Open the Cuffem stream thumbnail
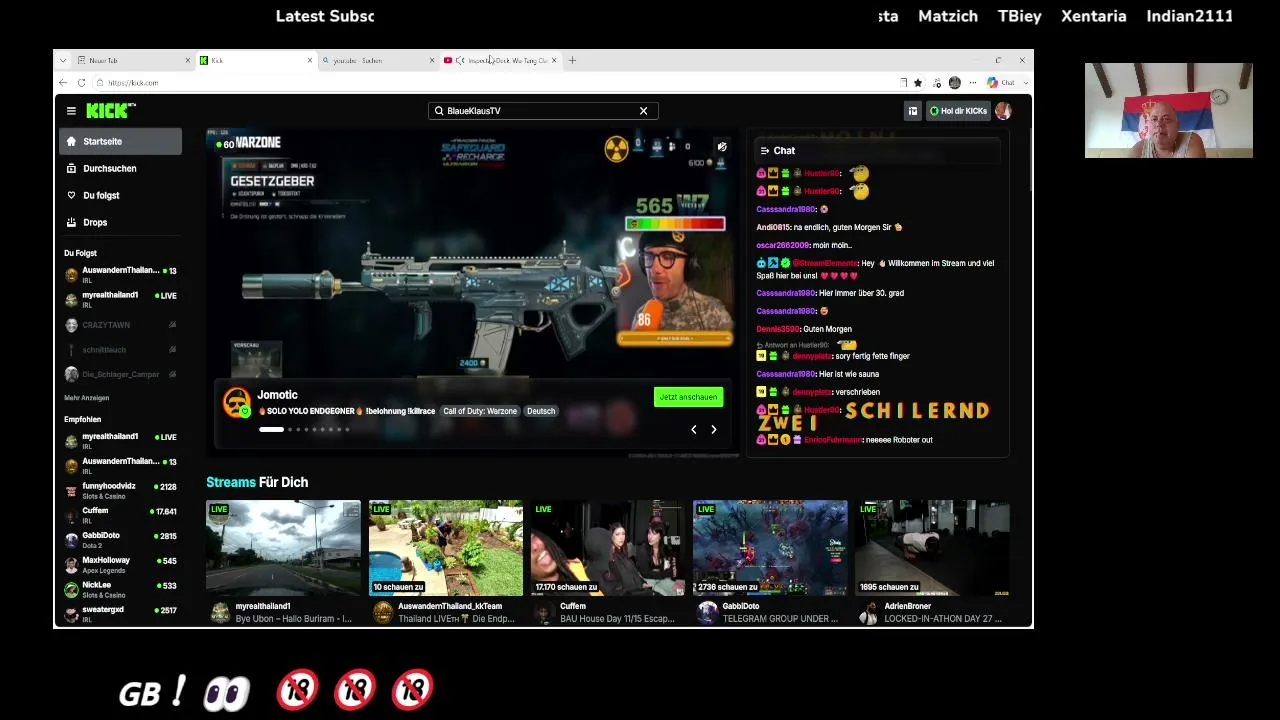The width and height of the screenshot is (1280, 720). (x=608, y=548)
